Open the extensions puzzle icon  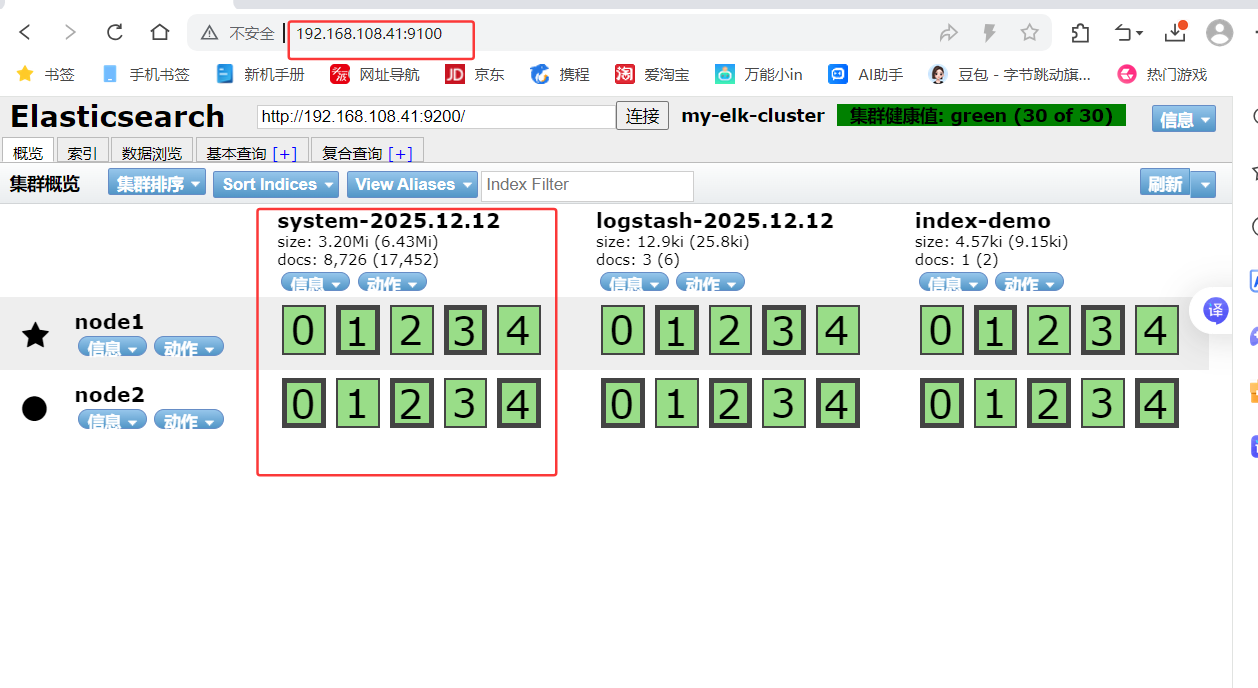click(1080, 33)
